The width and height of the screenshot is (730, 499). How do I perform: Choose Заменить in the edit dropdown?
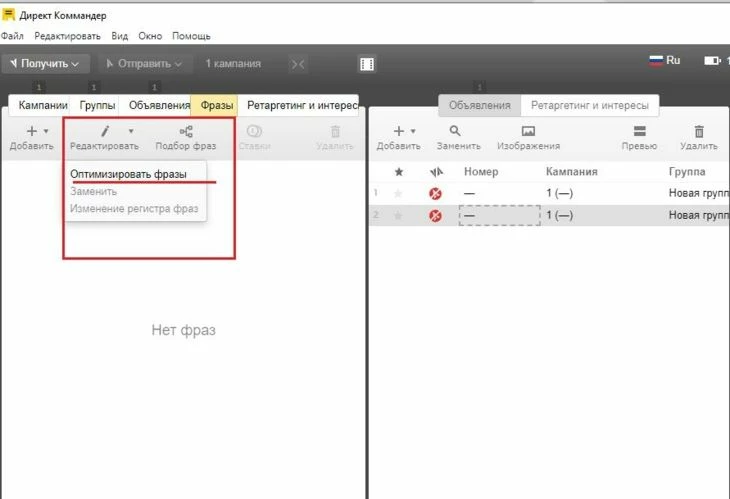[x=94, y=191]
